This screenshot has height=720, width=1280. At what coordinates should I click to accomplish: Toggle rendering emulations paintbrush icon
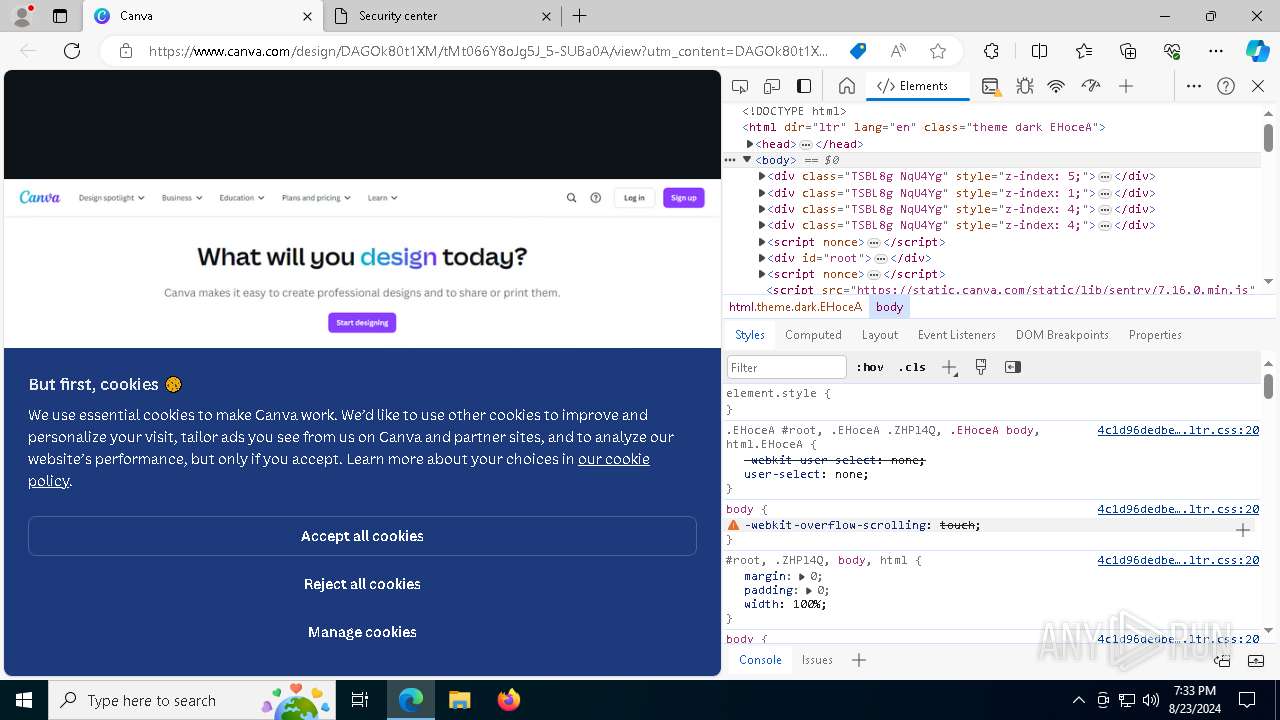981,367
